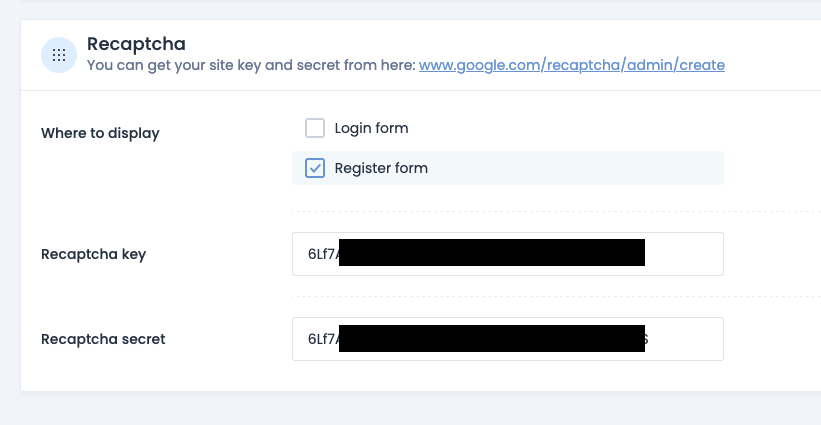Click the redacted bar in the Recaptcha key field
821x425 pixels.
[492, 254]
